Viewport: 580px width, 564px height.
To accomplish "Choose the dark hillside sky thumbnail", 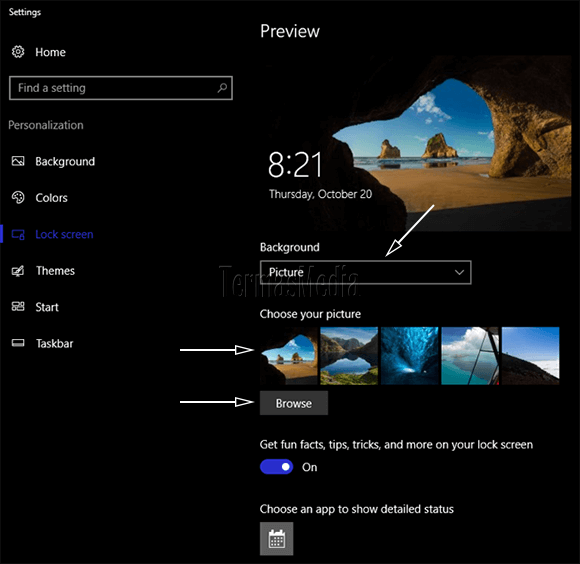I will (530, 356).
